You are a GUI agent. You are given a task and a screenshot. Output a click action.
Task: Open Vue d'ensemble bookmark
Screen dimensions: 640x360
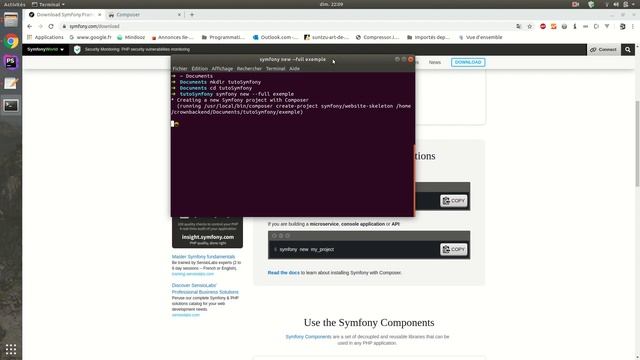click(480, 37)
